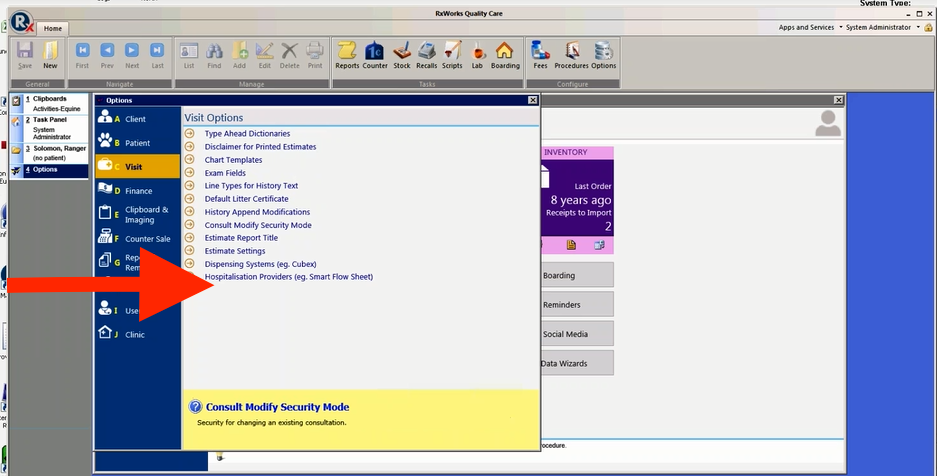
Task: Open the System Administrator dropdown
Action: point(883,27)
